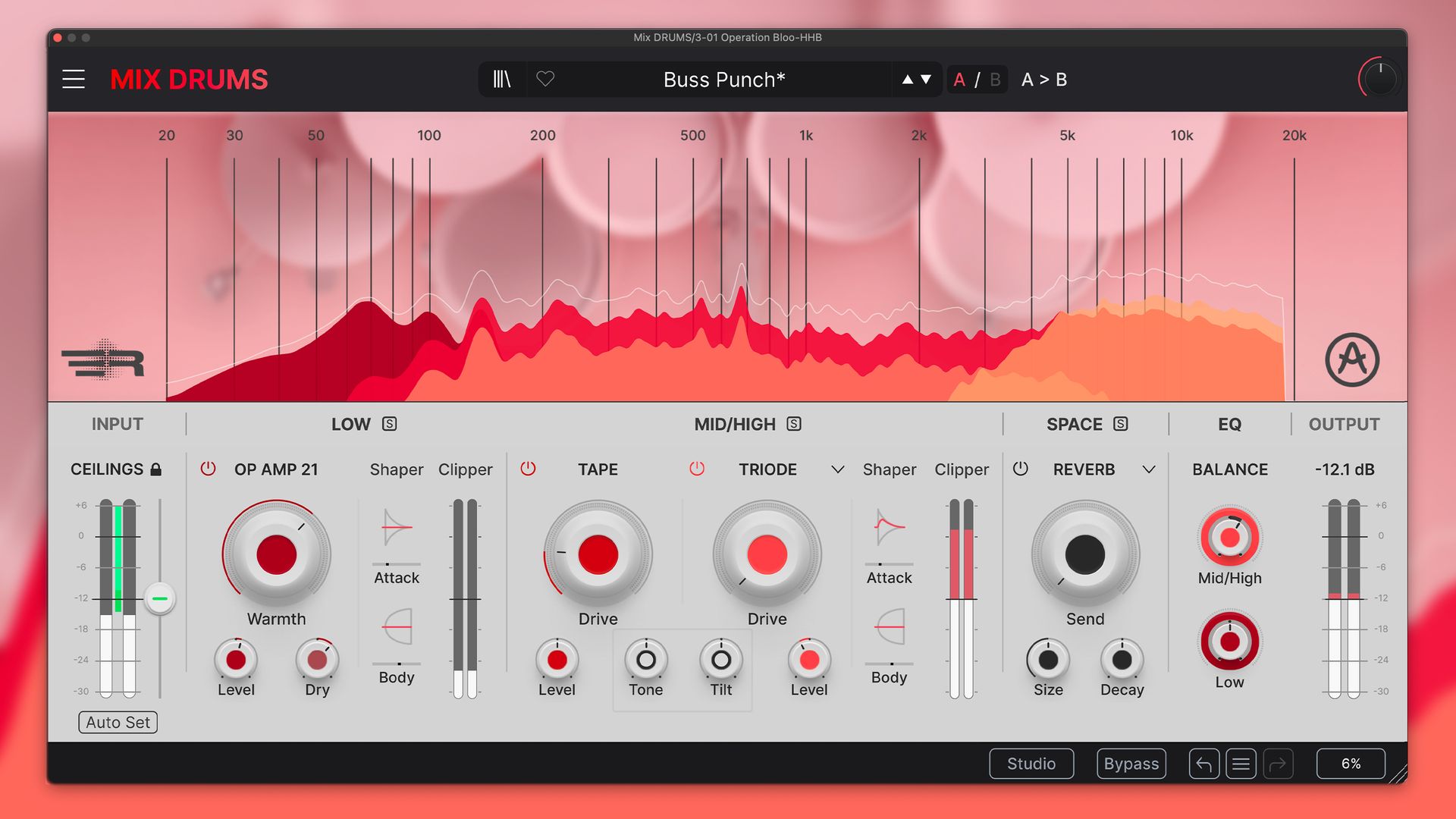1456x819 pixels.
Task: Bypass the plugin
Action: (x=1131, y=763)
